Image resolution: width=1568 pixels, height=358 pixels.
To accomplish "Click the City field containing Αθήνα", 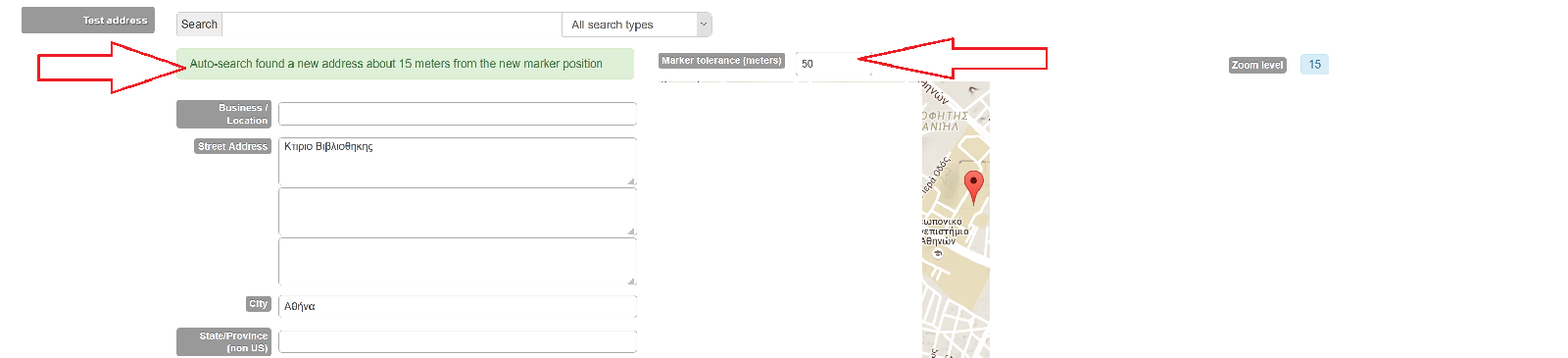I will click(x=458, y=307).
